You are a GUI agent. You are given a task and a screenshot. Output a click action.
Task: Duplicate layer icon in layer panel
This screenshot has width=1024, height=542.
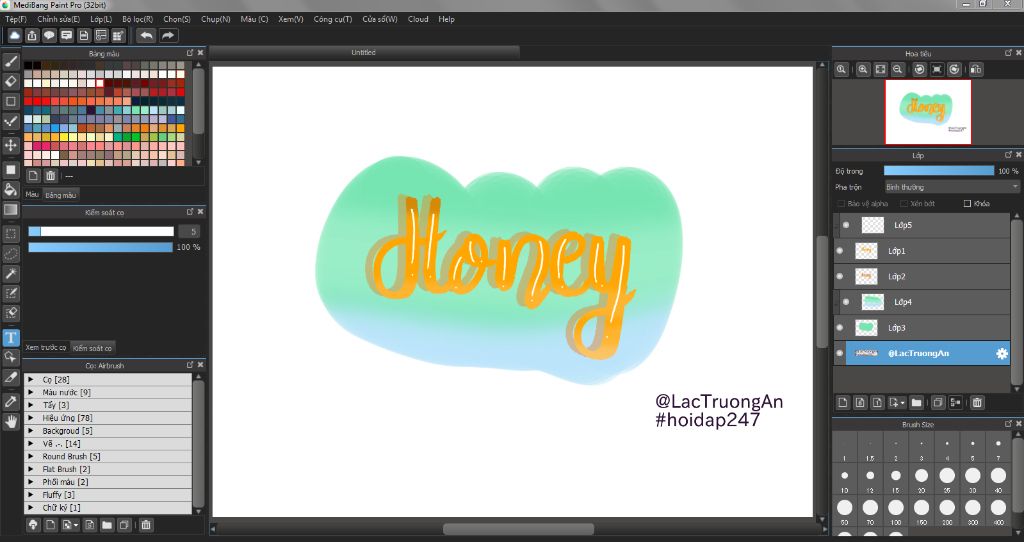(938, 402)
